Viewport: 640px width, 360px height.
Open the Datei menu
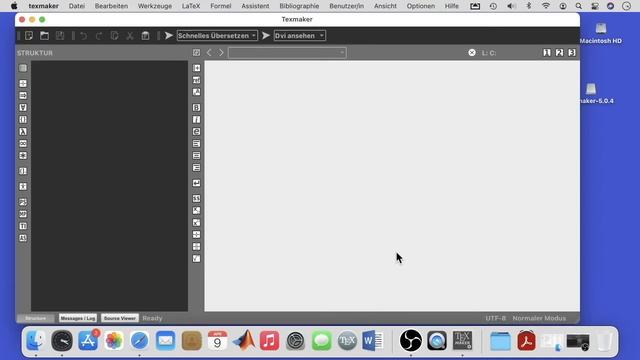(77, 6)
